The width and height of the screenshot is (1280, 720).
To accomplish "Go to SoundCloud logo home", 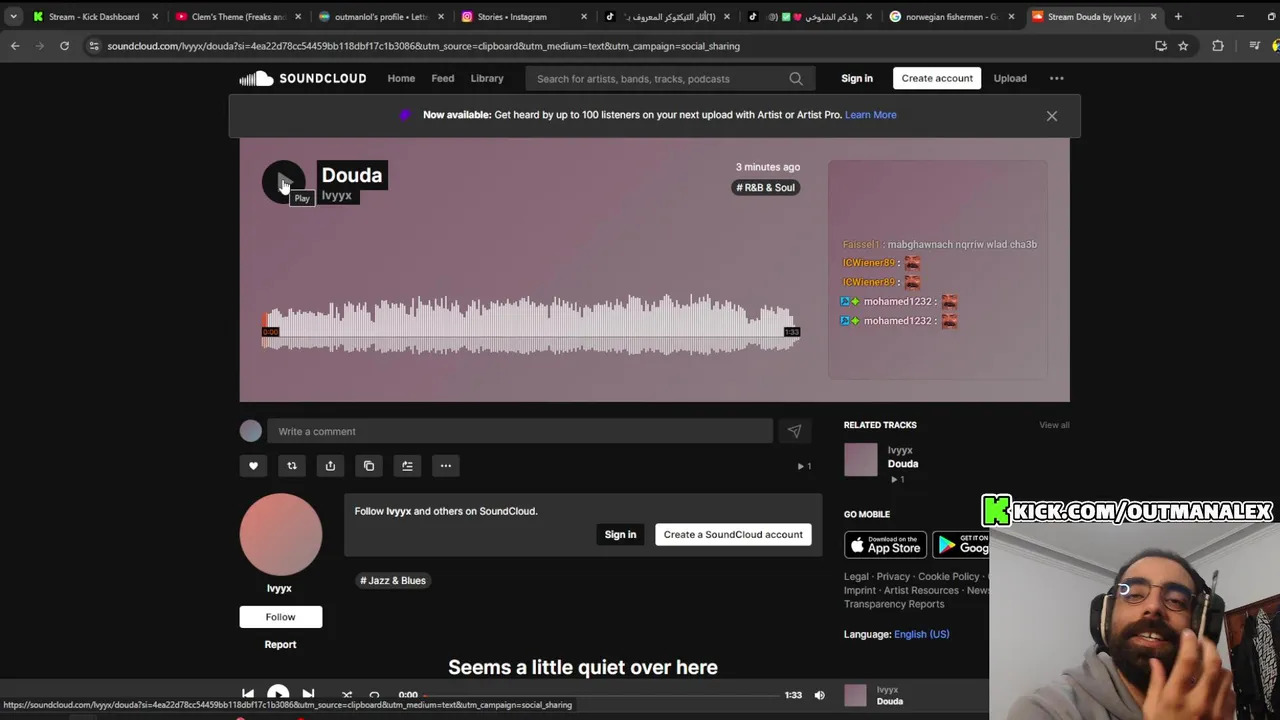I will (303, 78).
